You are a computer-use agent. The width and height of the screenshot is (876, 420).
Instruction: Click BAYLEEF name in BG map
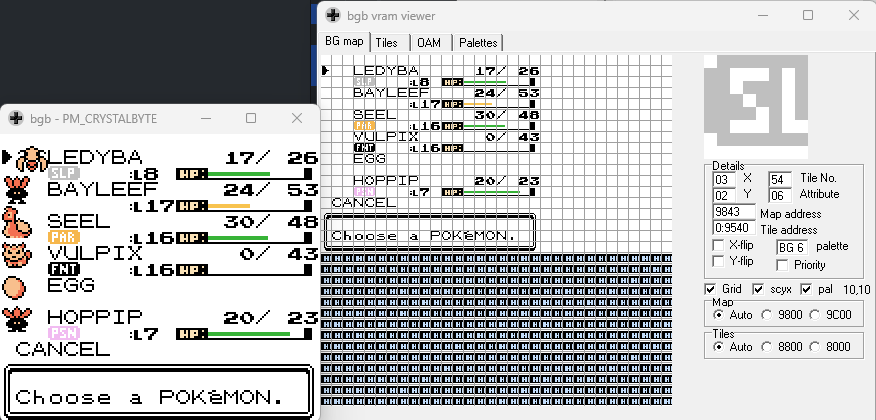(x=391, y=93)
